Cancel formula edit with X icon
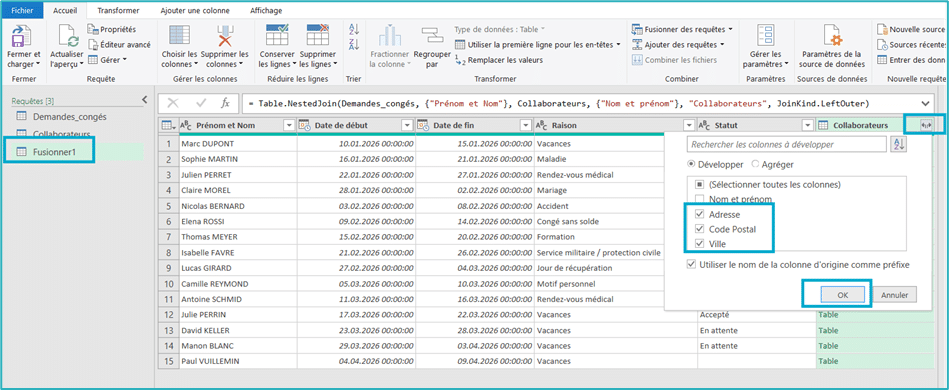949x390 pixels. click(172, 103)
